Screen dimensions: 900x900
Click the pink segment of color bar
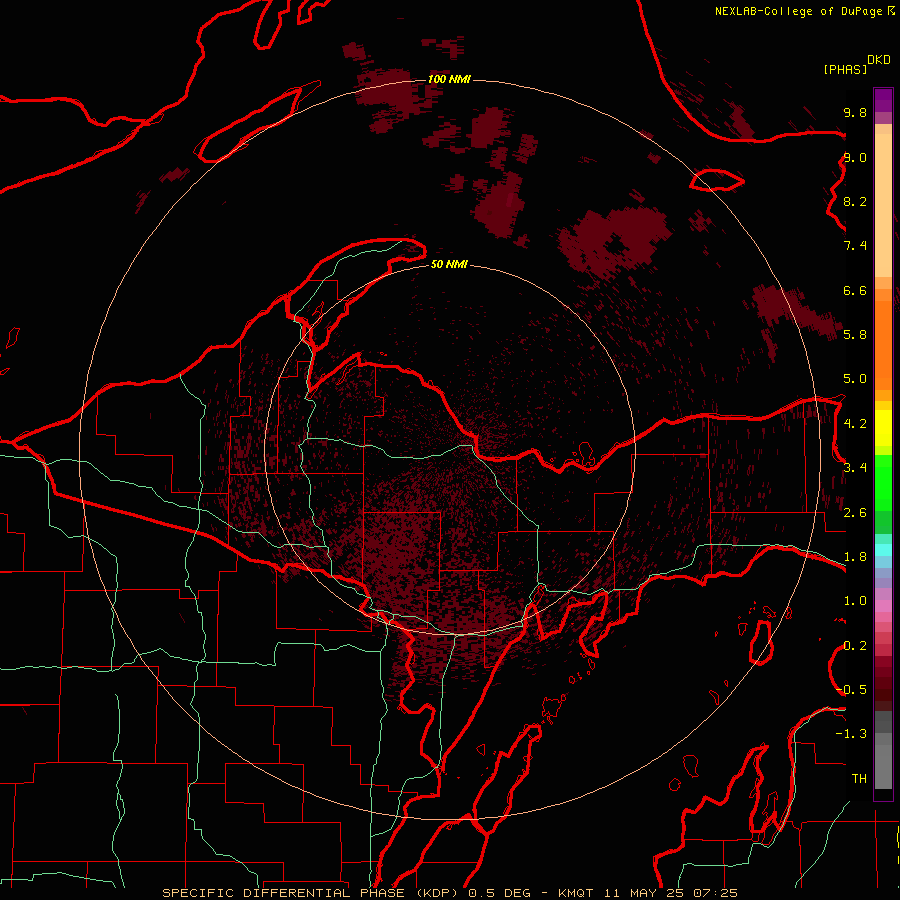pyautogui.click(x=883, y=606)
